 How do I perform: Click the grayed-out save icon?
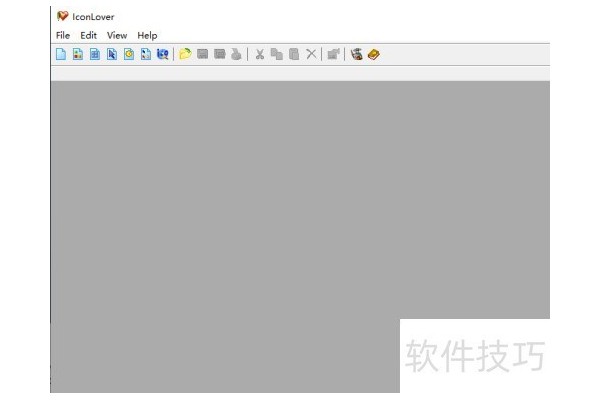tap(202, 54)
